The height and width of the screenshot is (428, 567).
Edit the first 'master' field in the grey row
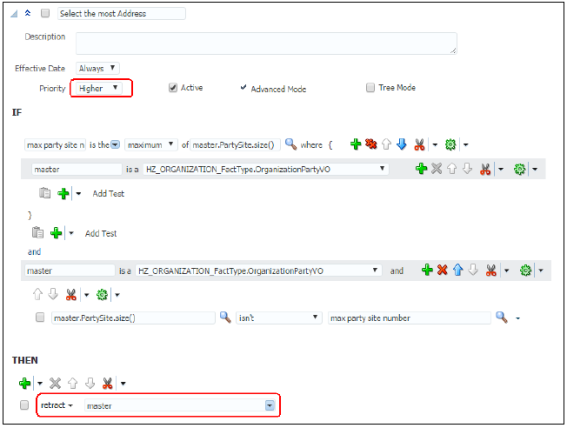(x=77, y=169)
